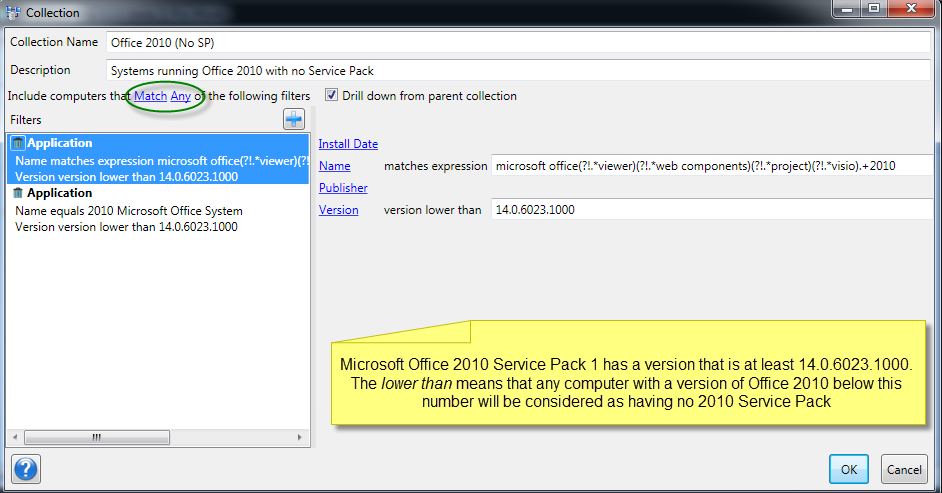Click the Any link
The image size is (942, 493).
click(x=180, y=95)
